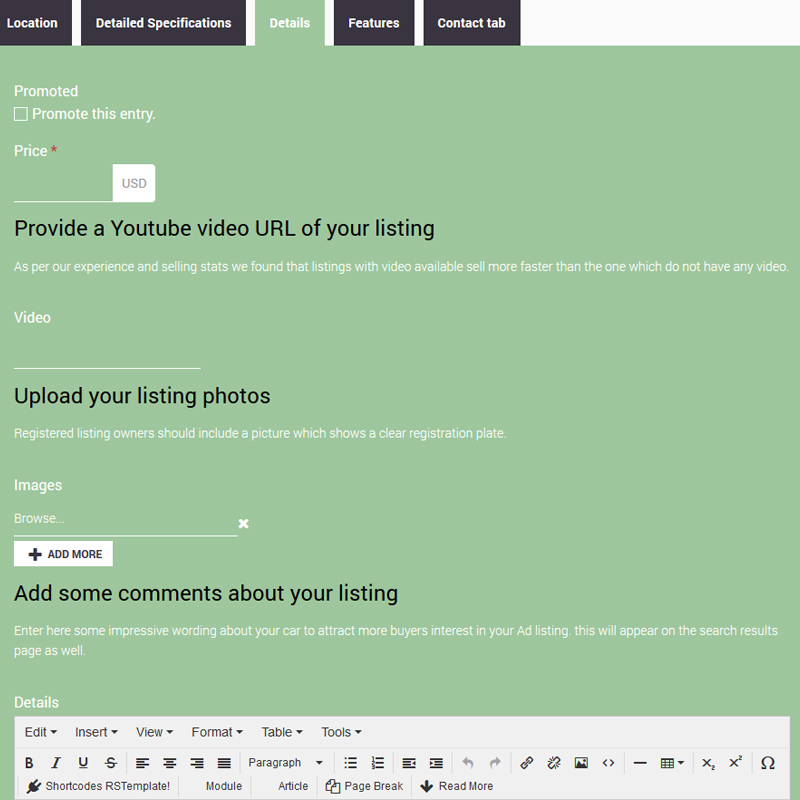
Task: Open the editor's Insert menu
Action: tap(96, 732)
